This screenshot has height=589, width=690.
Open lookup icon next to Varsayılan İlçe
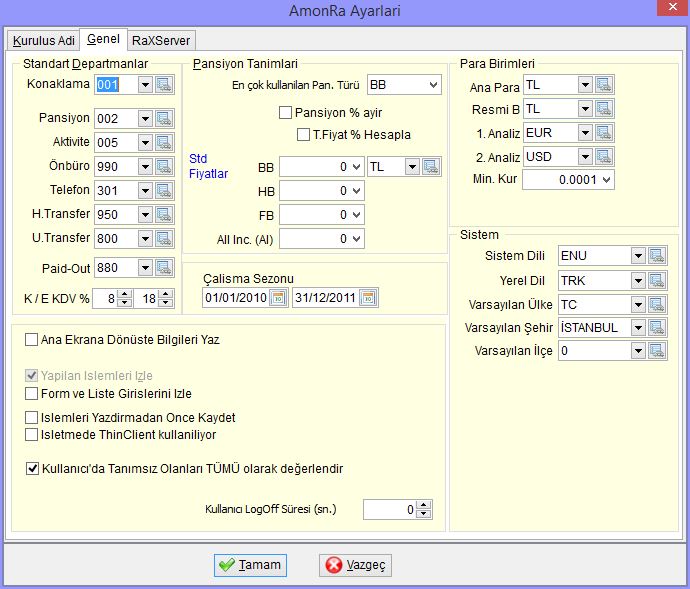click(x=657, y=350)
